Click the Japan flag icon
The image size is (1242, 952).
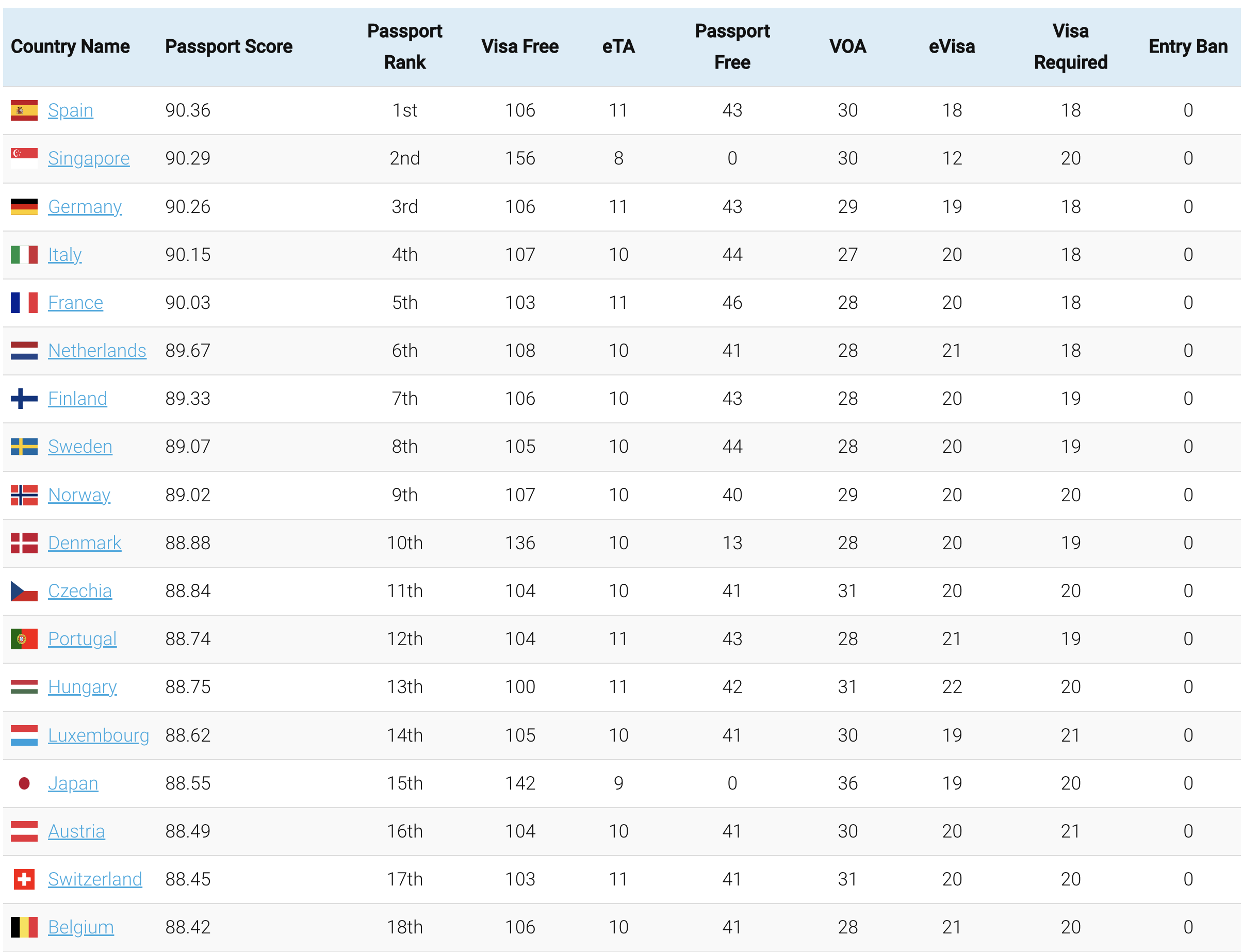[24, 783]
